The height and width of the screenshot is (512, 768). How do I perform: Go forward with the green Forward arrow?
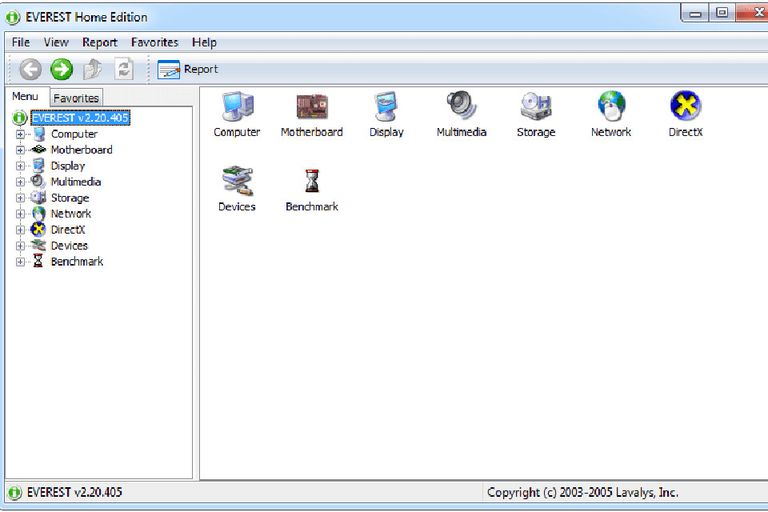click(62, 69)
